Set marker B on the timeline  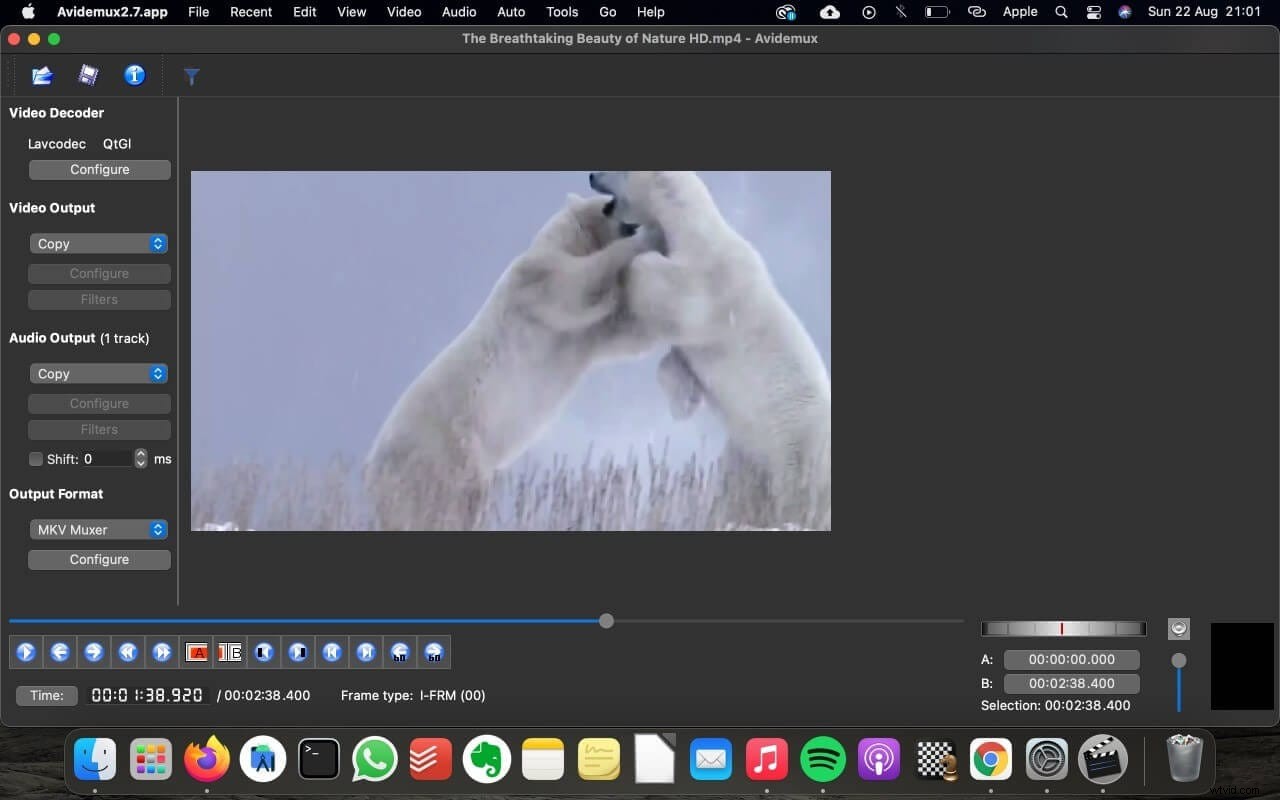(x=229, y=652)
